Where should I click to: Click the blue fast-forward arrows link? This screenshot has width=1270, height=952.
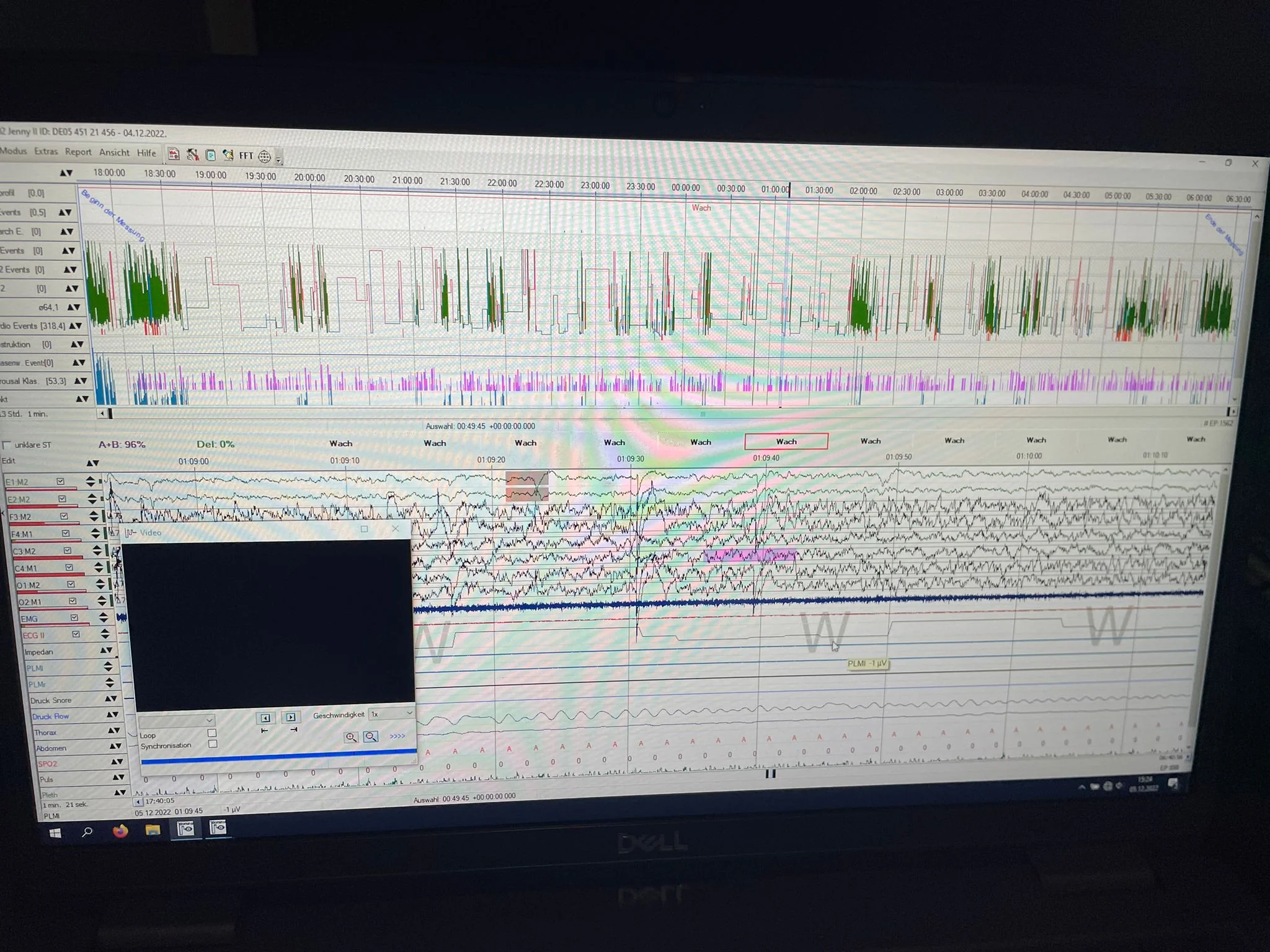tap(397, 736)
